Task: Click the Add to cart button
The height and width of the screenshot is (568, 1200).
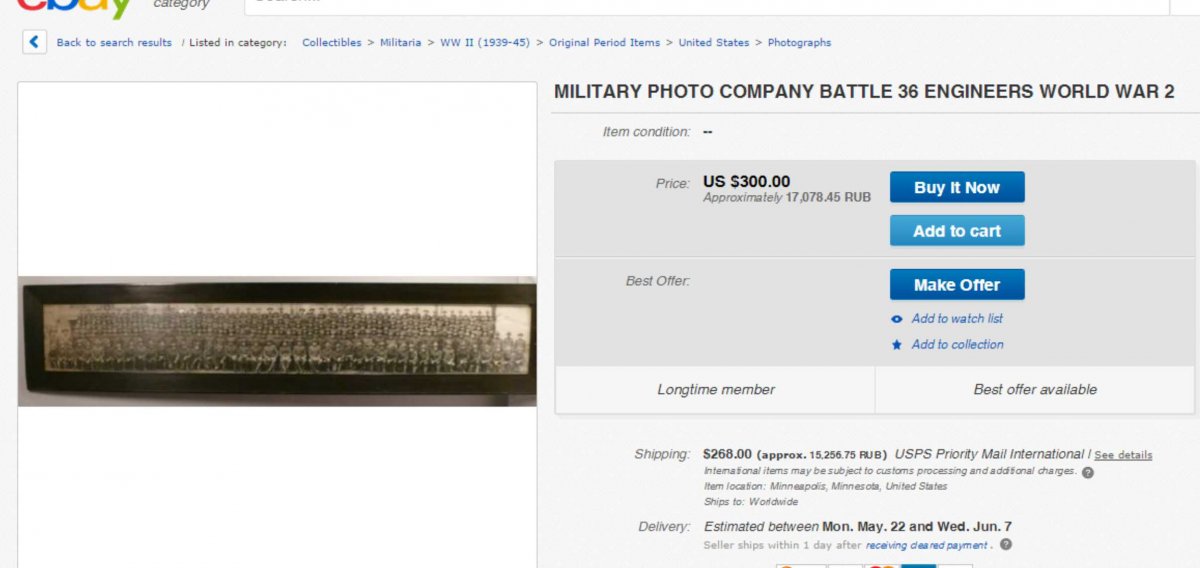Action: [x=957, y=231]
